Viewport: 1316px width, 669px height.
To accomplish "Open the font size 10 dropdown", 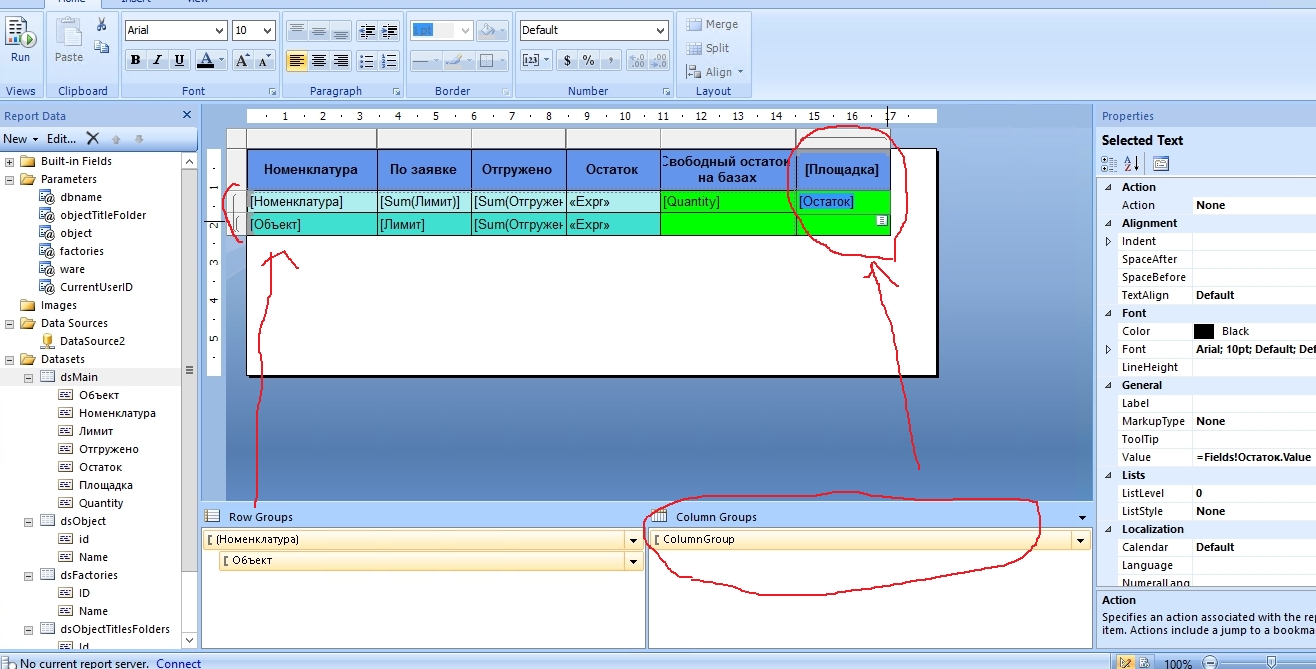I will pyautogui.click(x=267, y=31).
